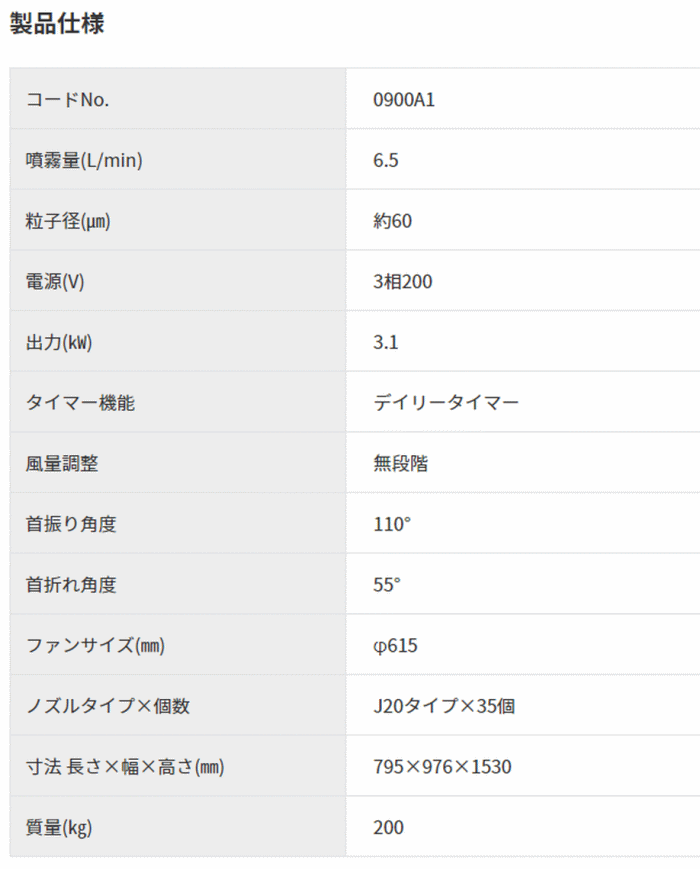Viewport: 700px width, 869px height.
Task: Click the コードNo. label cell
Action: [x=68, y=99]
